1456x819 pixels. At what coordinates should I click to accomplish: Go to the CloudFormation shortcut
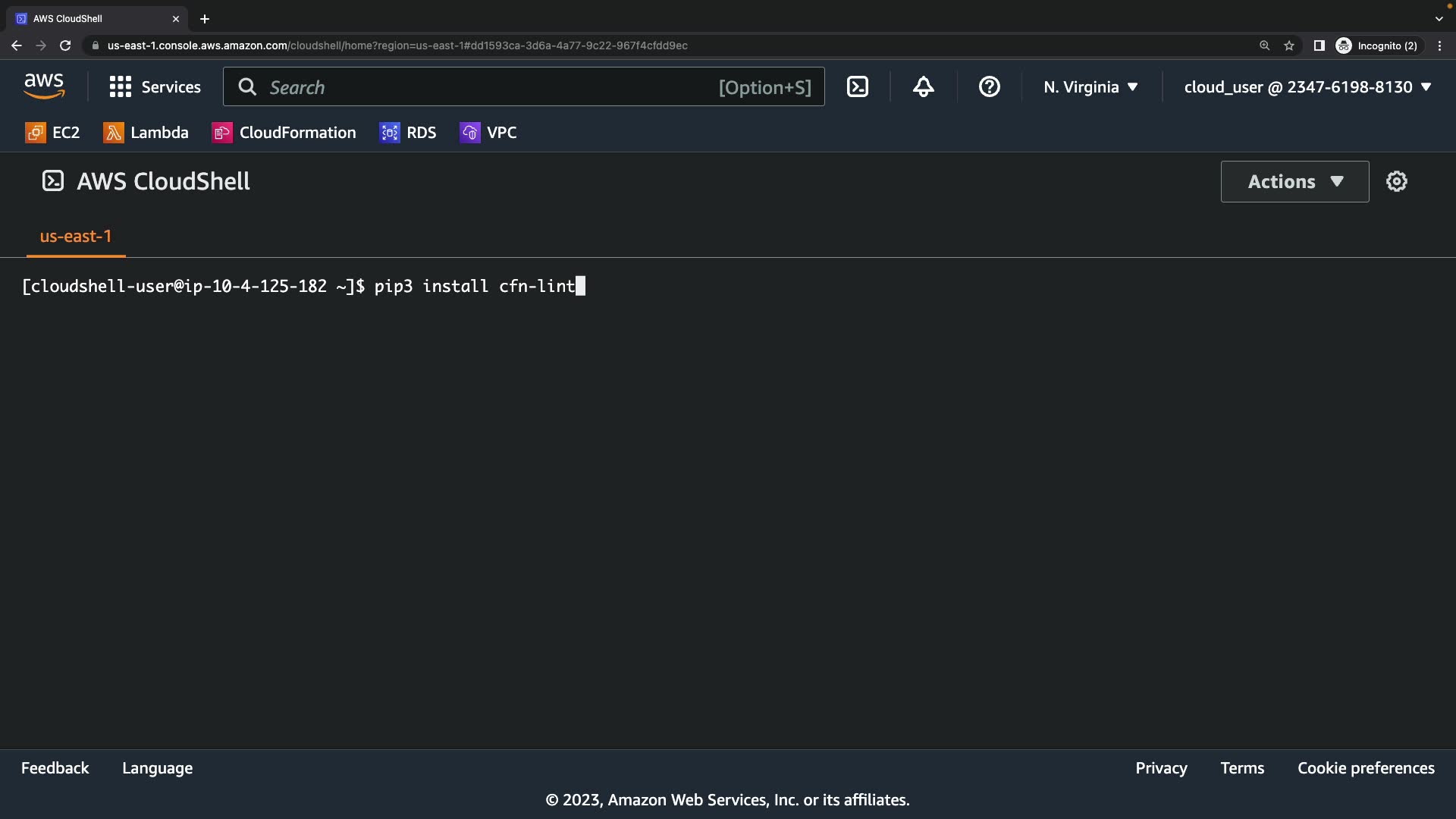tap(284, 133)
